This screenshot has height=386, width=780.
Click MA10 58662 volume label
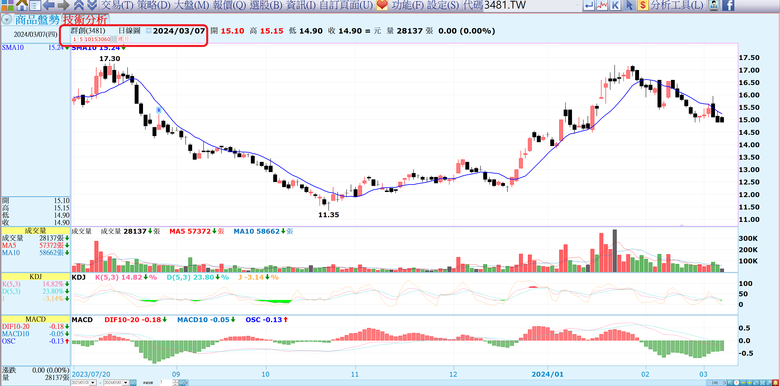[265, 231]
